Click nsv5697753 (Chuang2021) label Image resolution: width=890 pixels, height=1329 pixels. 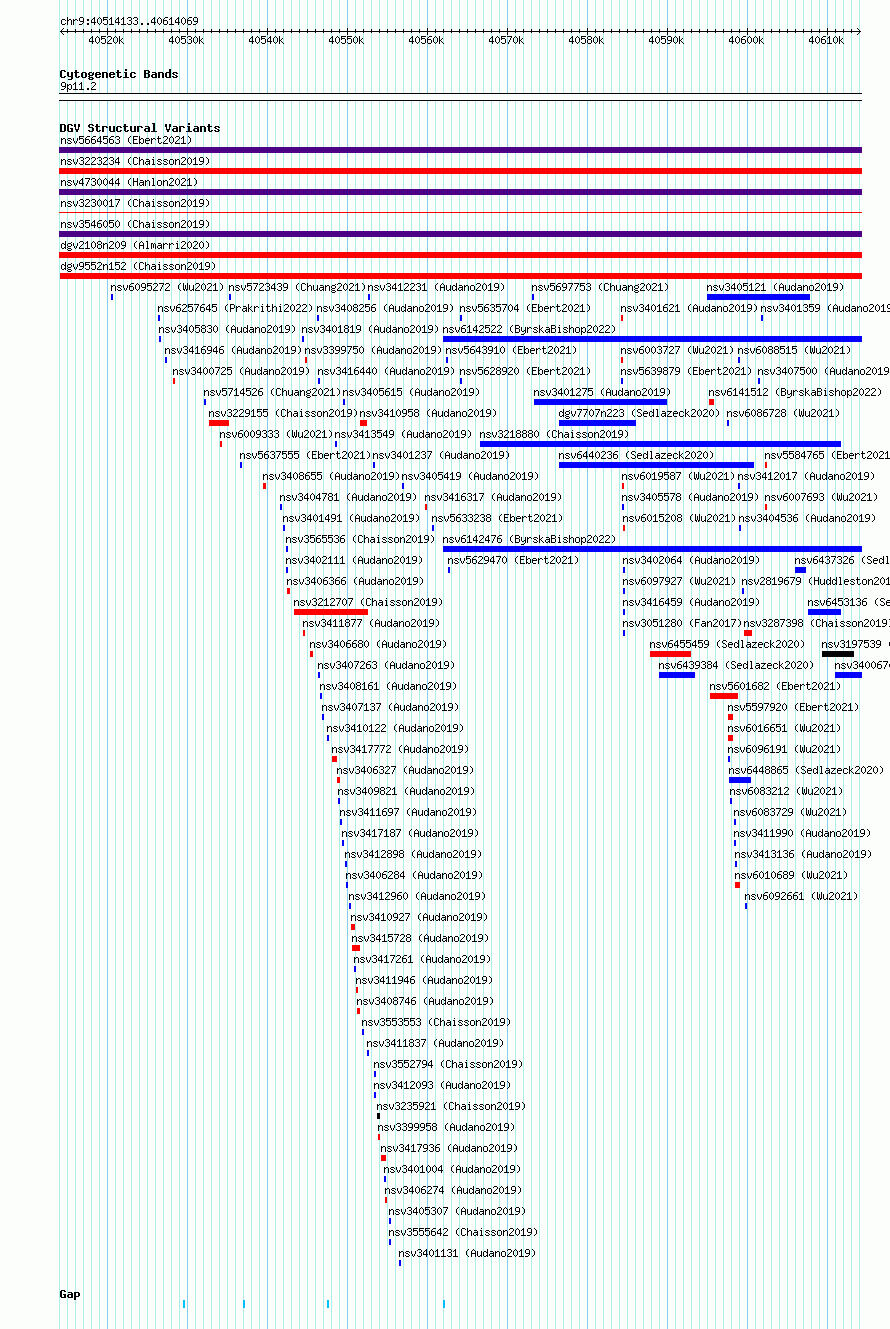tap(600, 288)
